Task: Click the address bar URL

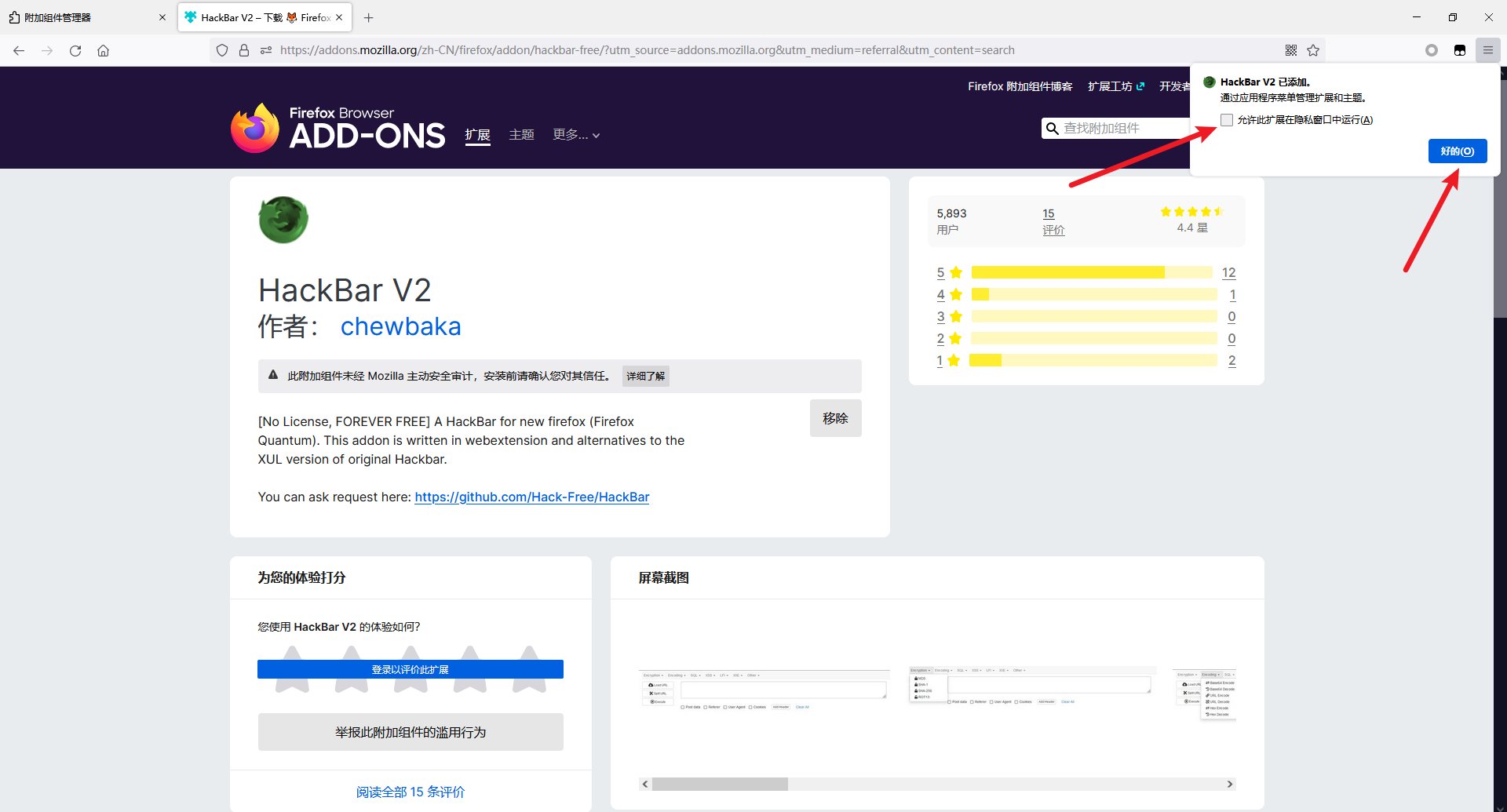Action: tap(647, 50)
